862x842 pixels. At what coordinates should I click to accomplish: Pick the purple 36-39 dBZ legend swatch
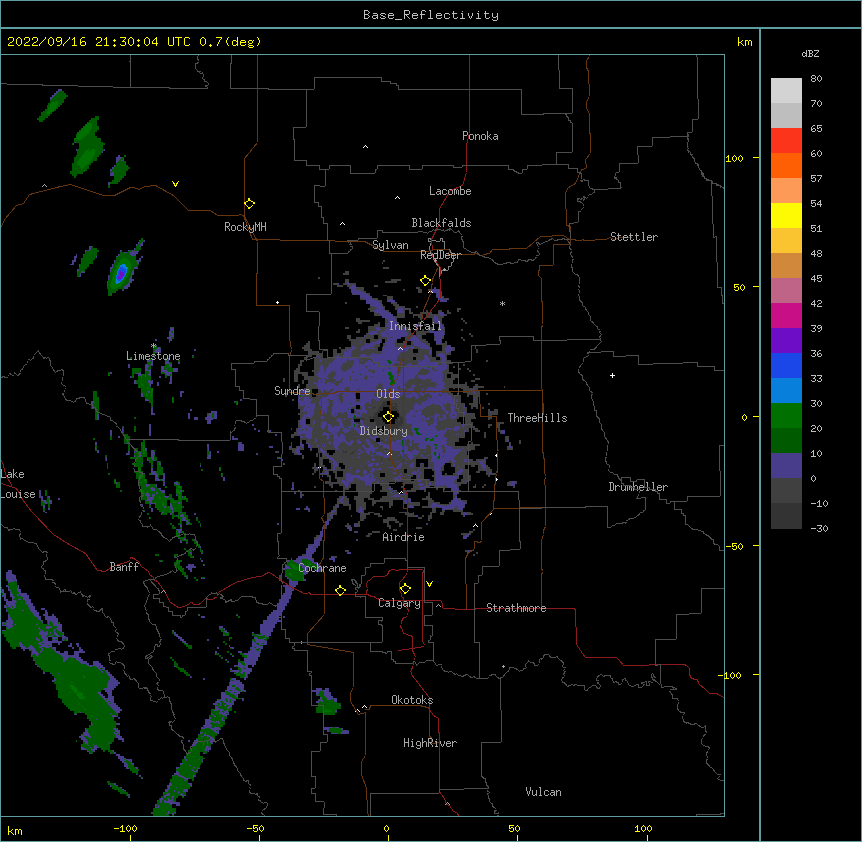click(786, 341)
